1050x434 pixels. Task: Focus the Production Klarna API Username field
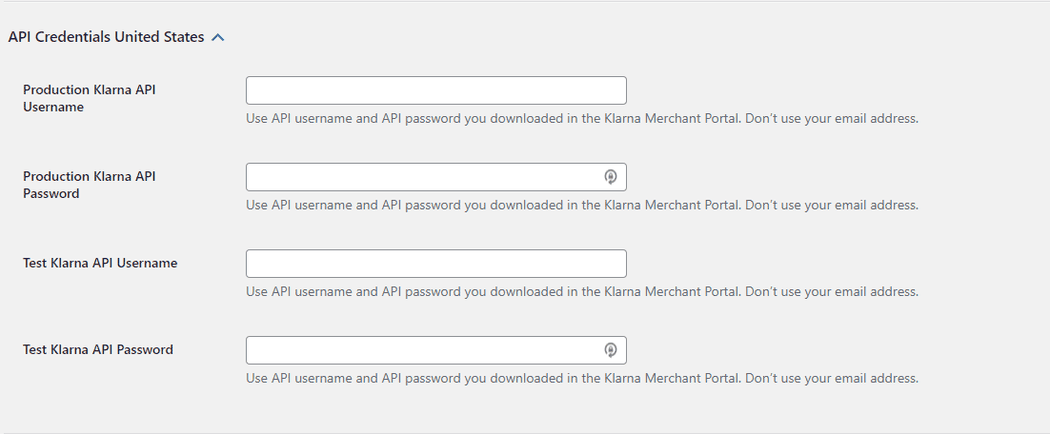436,91
